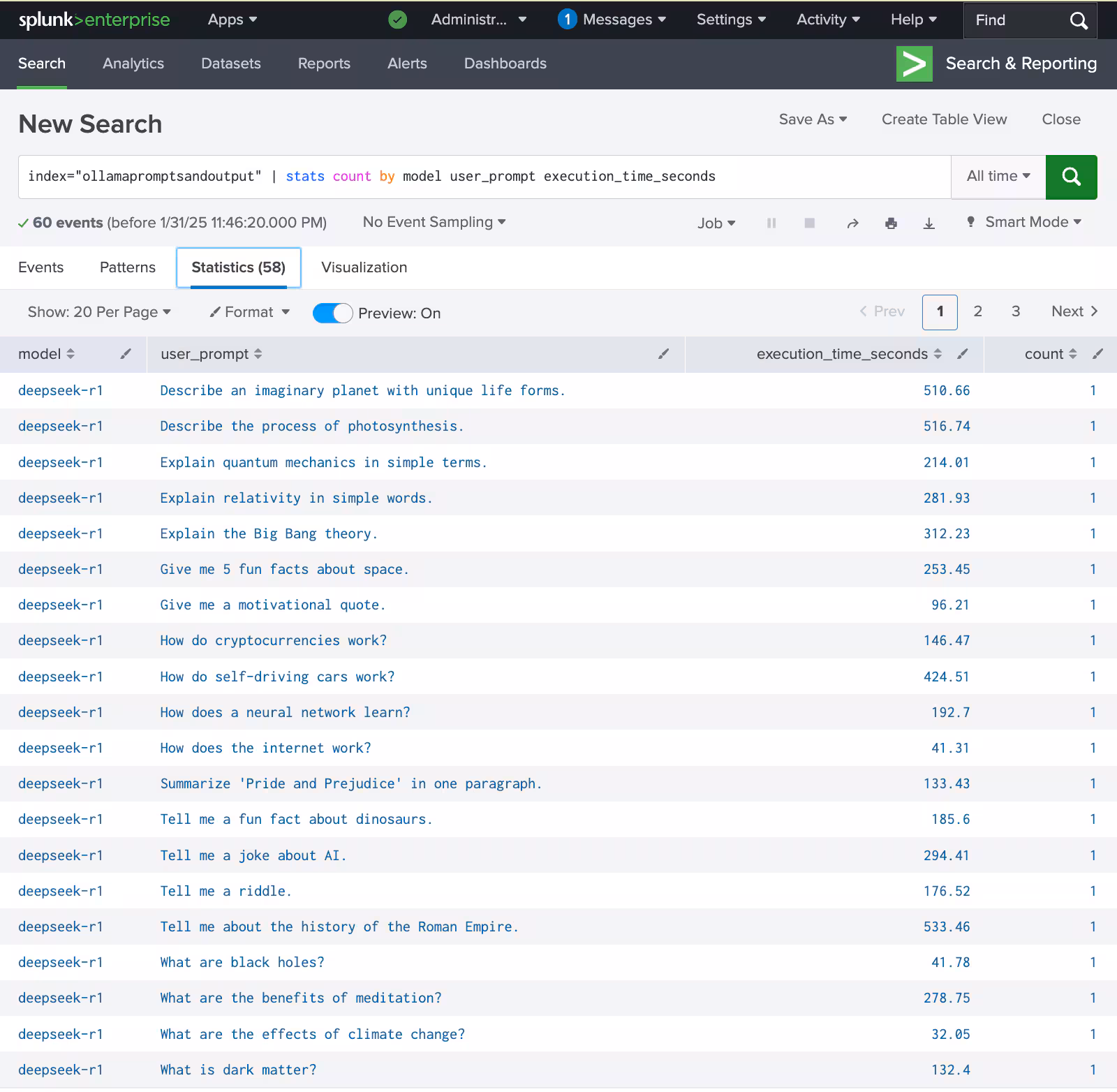Click the stop job square icon
Image resolution: width=1117 pixels, height=1092 pixels.
pos(810,223)
